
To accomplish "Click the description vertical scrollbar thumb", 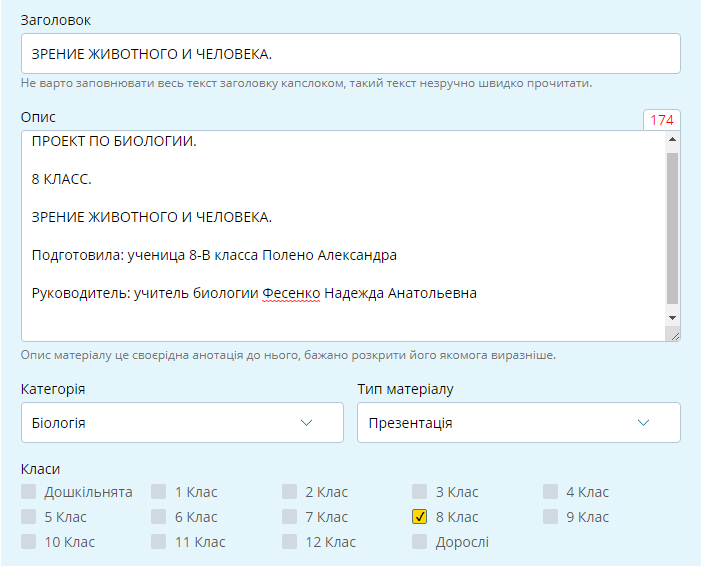I will point(672,228).
